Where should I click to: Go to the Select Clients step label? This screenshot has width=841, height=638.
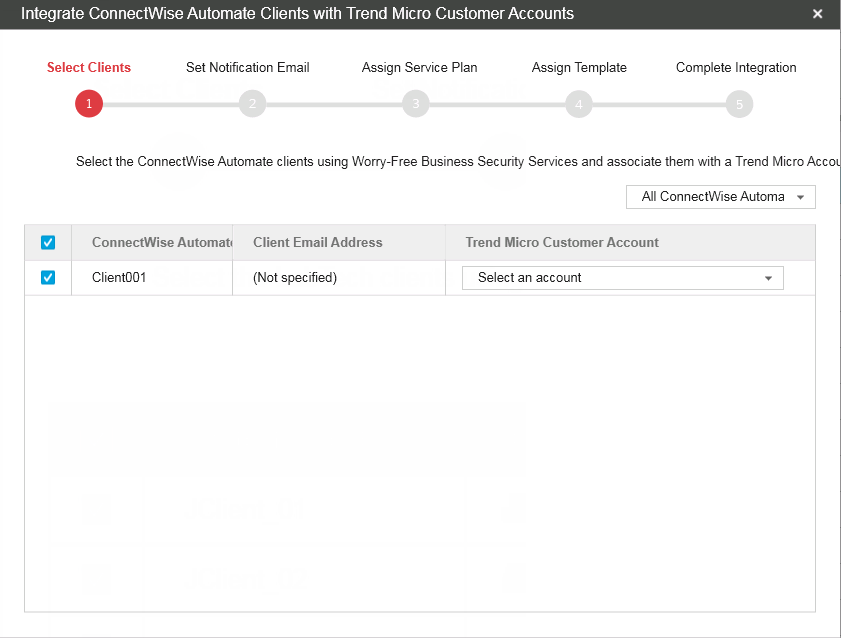pos(89,68)
